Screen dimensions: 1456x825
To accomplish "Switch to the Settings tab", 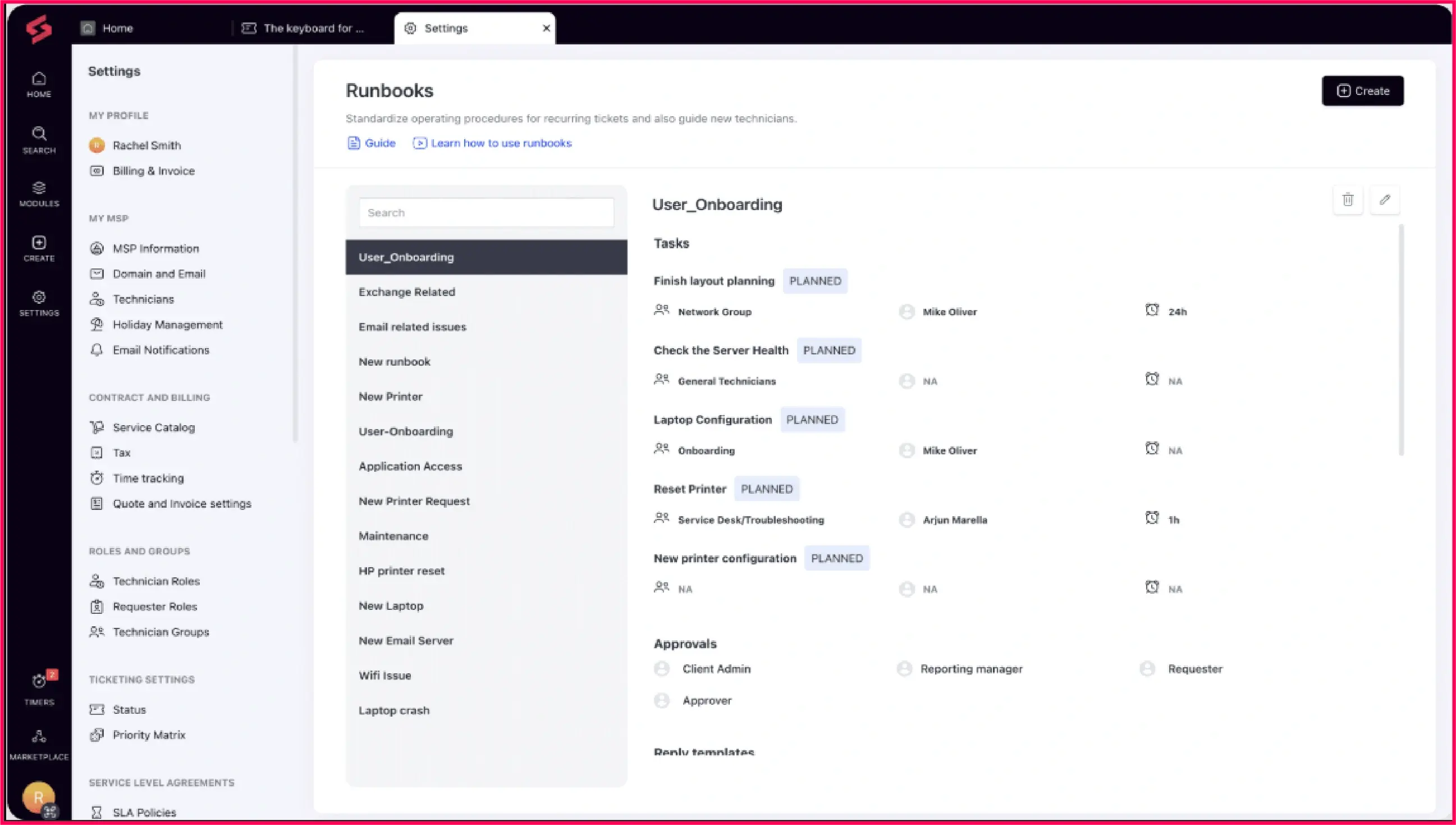I will (x=447, y=28).
